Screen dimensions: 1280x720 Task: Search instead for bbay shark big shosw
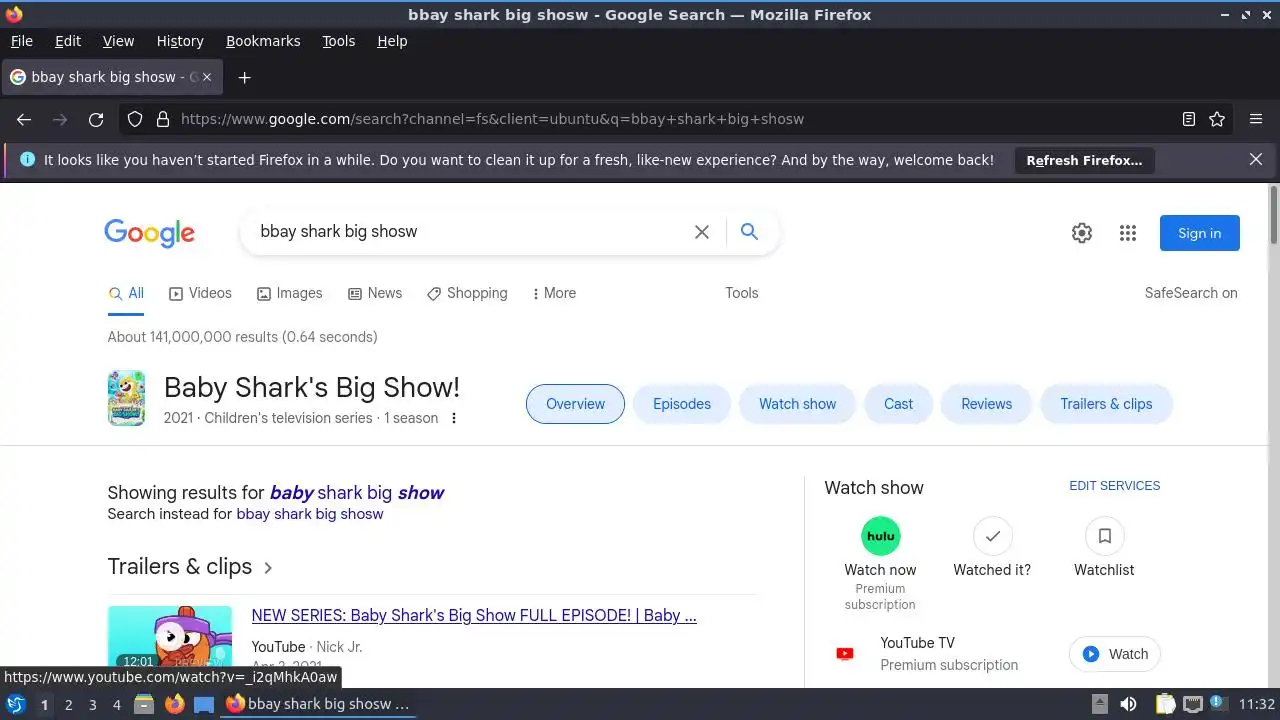[x=310, y=514]
